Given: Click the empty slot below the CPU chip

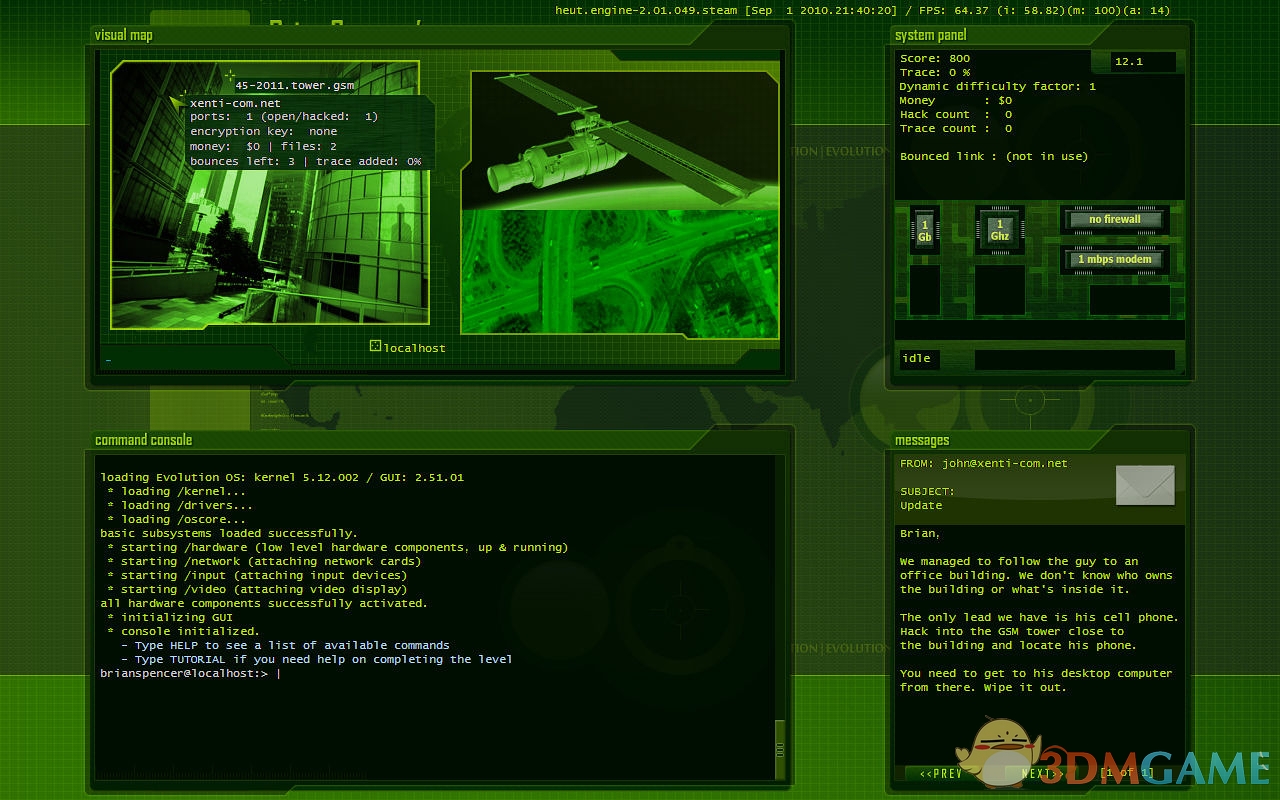Looking at the screenshot, I should pos(999,290).
